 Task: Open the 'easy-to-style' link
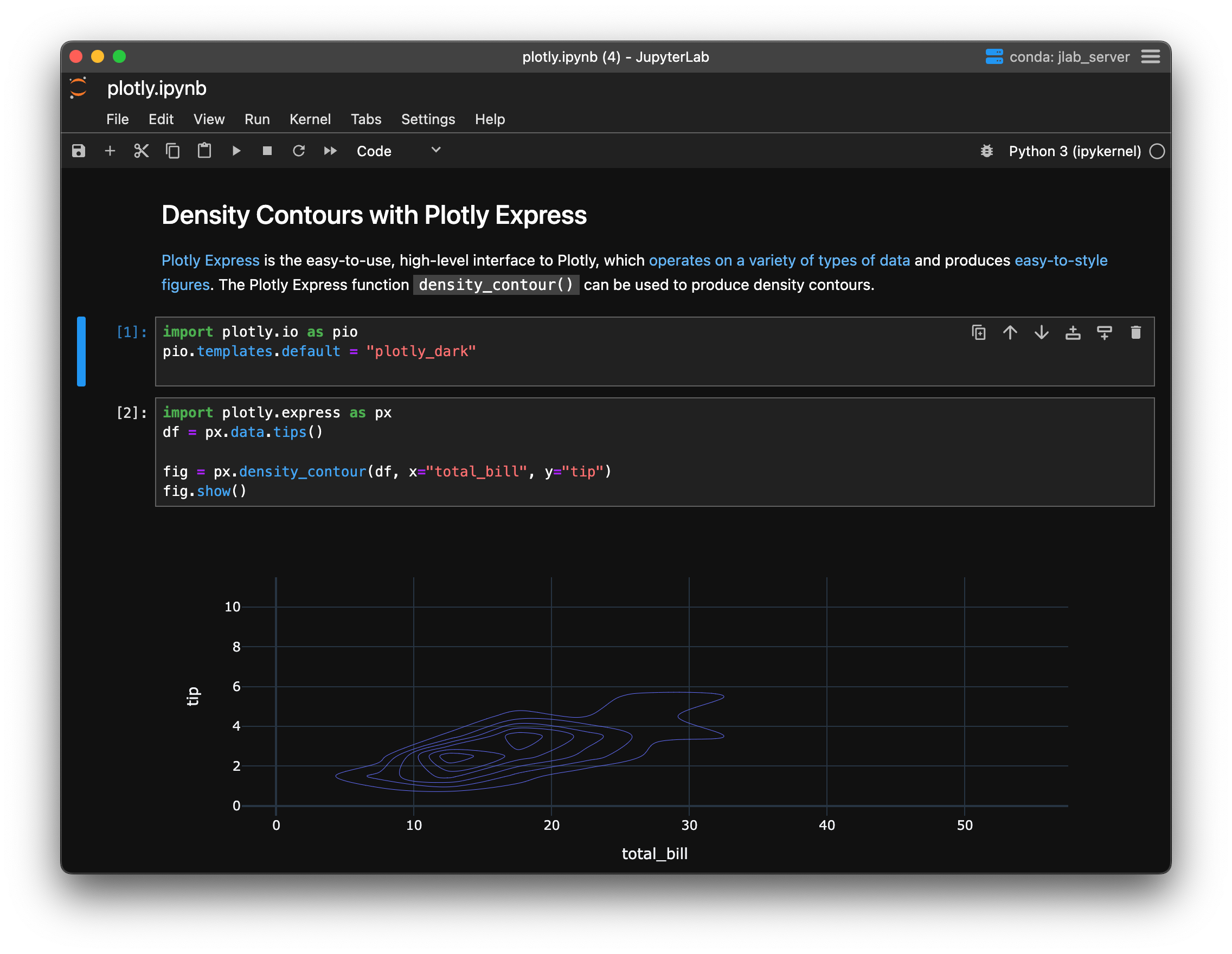(x=1061, y=261)
